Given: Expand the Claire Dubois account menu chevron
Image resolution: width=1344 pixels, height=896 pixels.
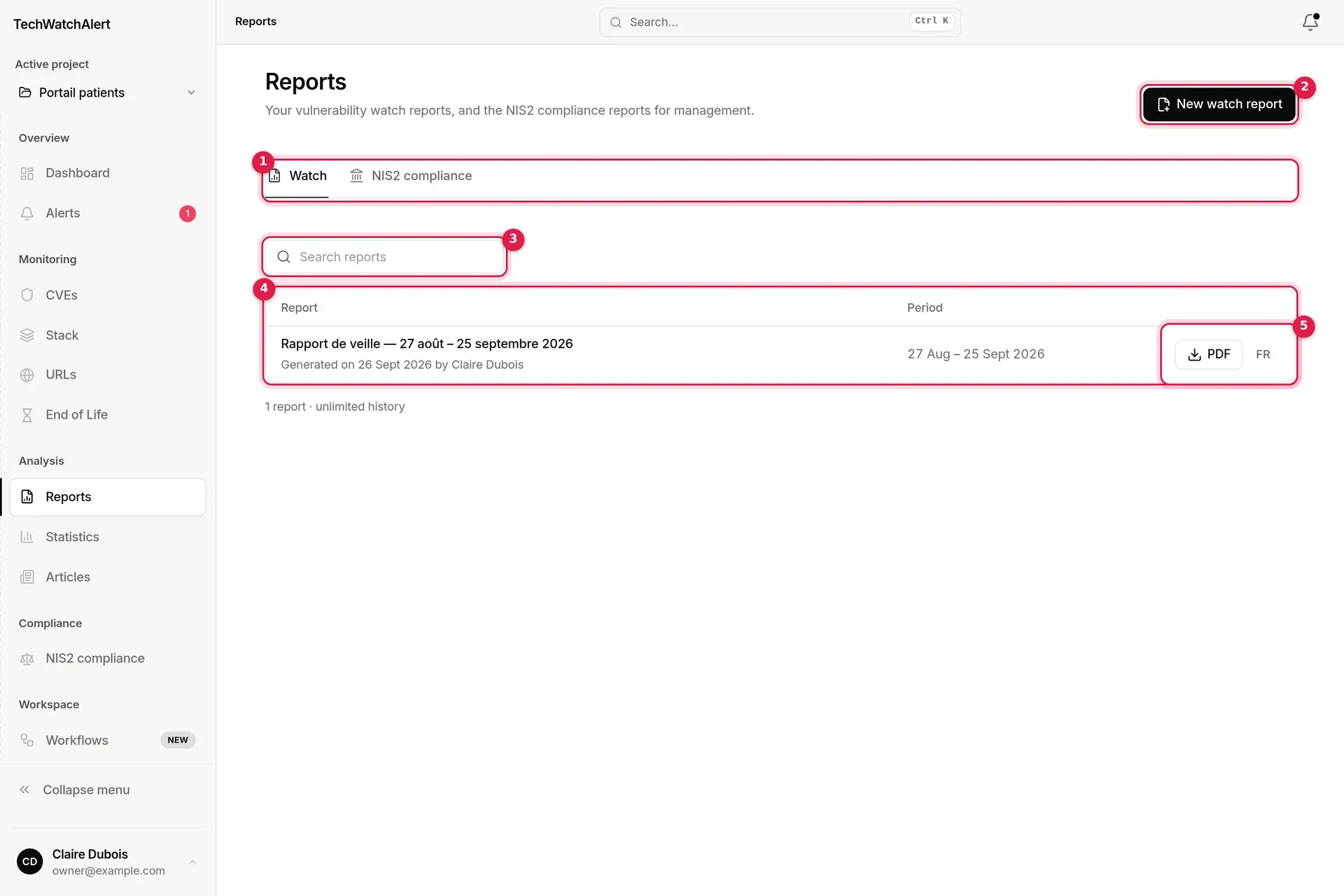Looking at the screenshot, I should [192, 862].
